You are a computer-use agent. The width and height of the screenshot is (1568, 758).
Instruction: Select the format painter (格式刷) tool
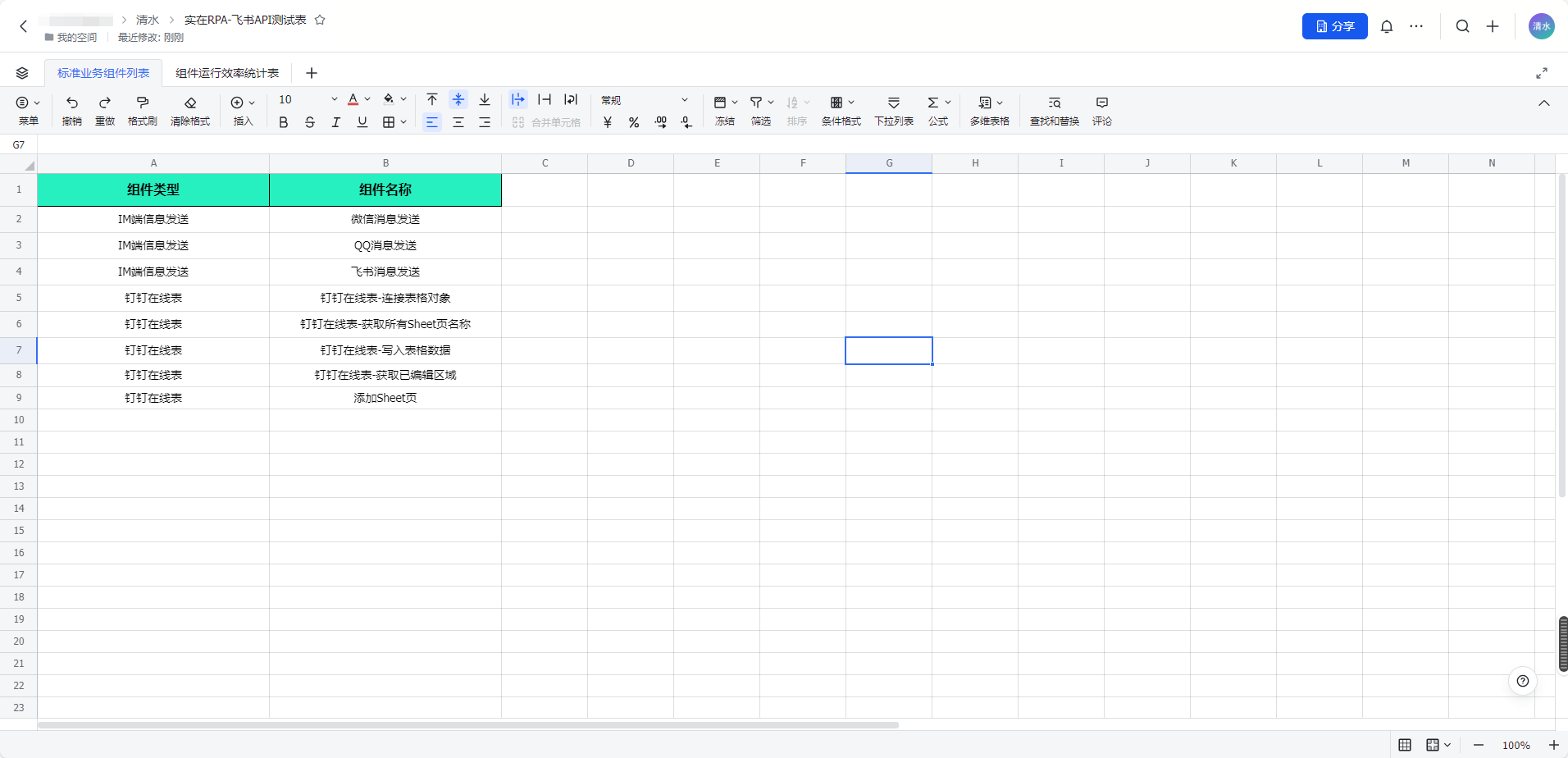tap(142, 103)
